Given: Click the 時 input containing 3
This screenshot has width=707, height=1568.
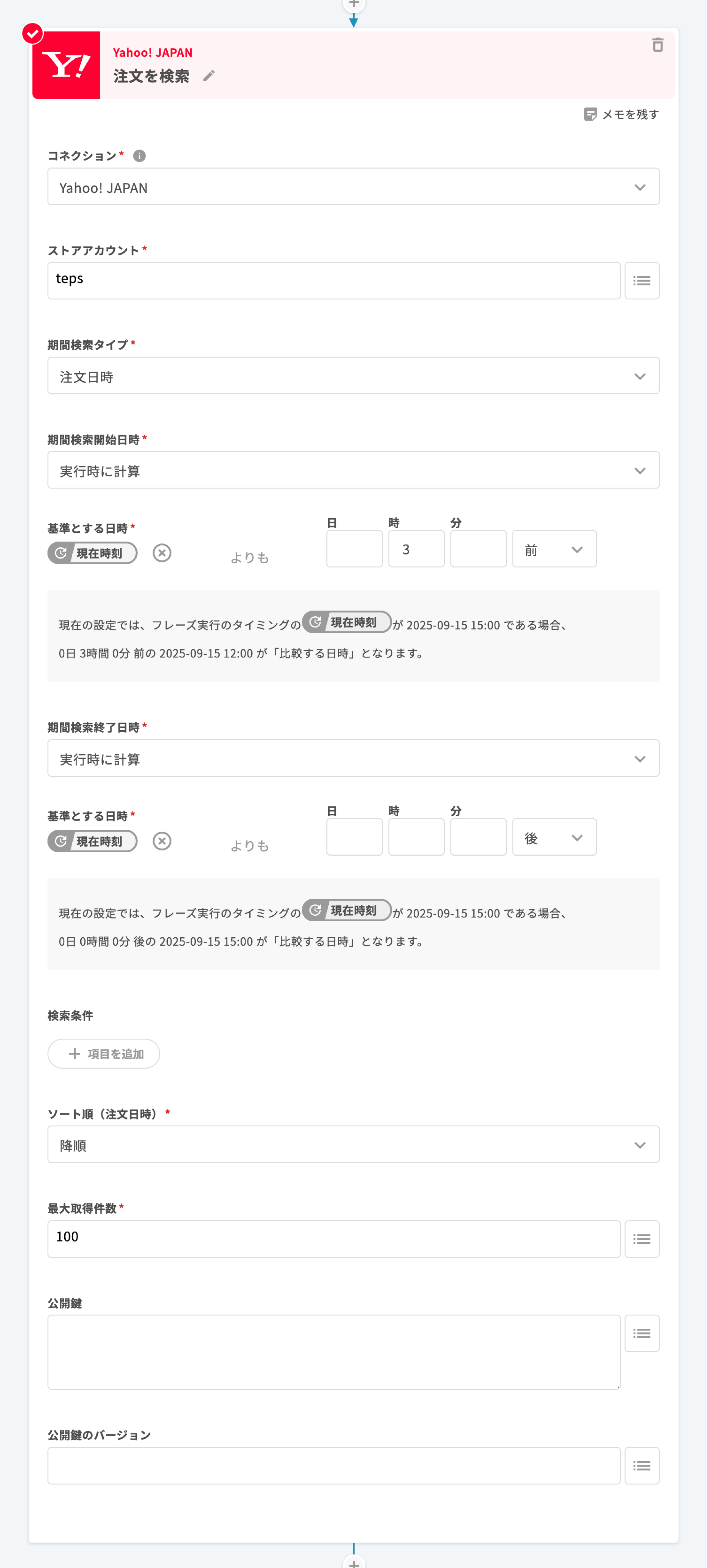Looking at the screenshot, I should 416,549.
